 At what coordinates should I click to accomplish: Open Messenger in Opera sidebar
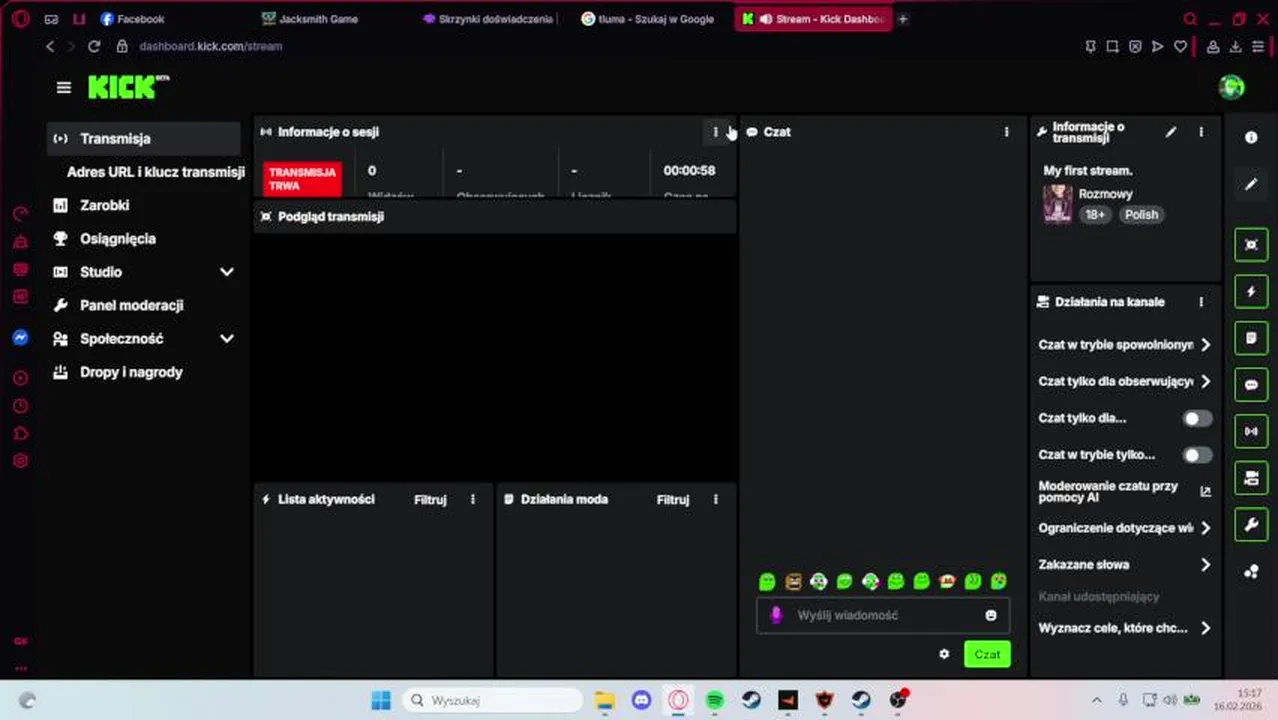[20, 338]
